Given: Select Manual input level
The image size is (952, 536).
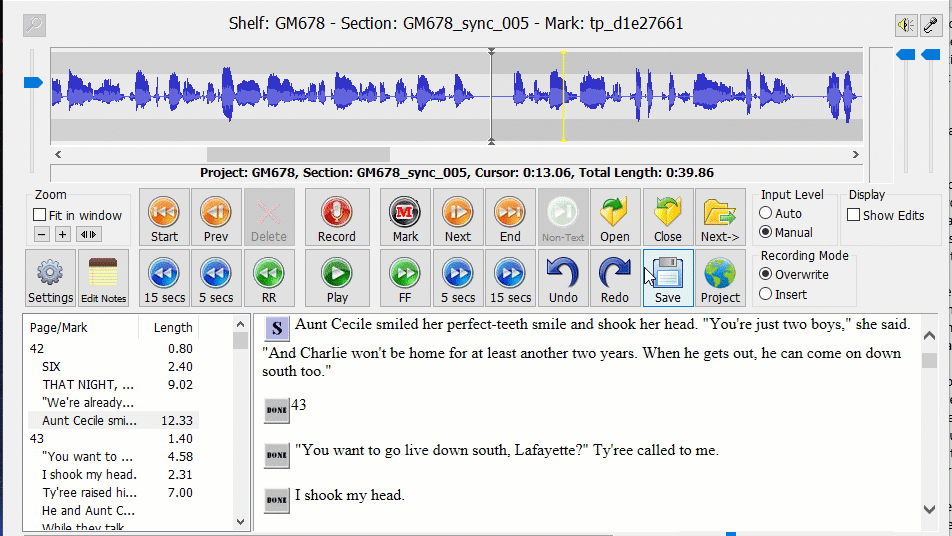Looking at the screenshot, I should [766, 232].
